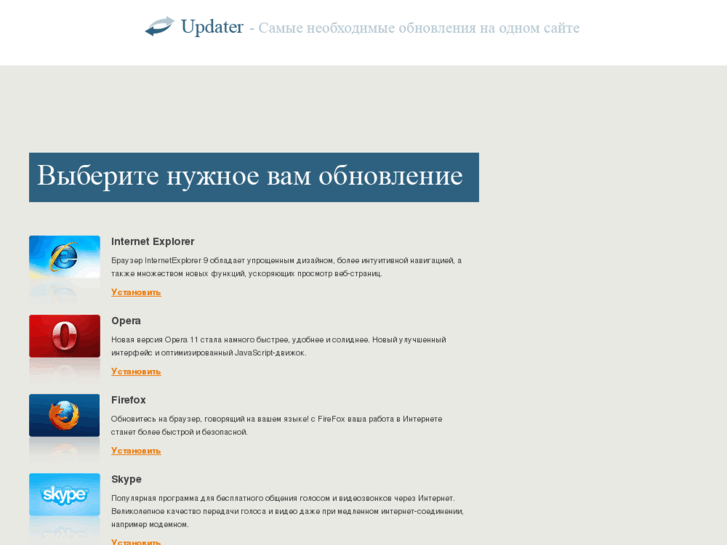Click the 'Opera' heading
727x545 pixels.
click(x=126, y=321)
